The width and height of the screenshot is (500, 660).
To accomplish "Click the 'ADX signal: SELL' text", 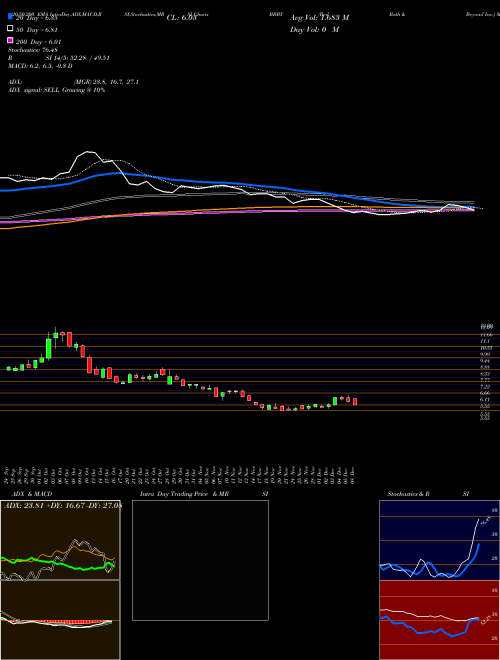I will 56,90.
